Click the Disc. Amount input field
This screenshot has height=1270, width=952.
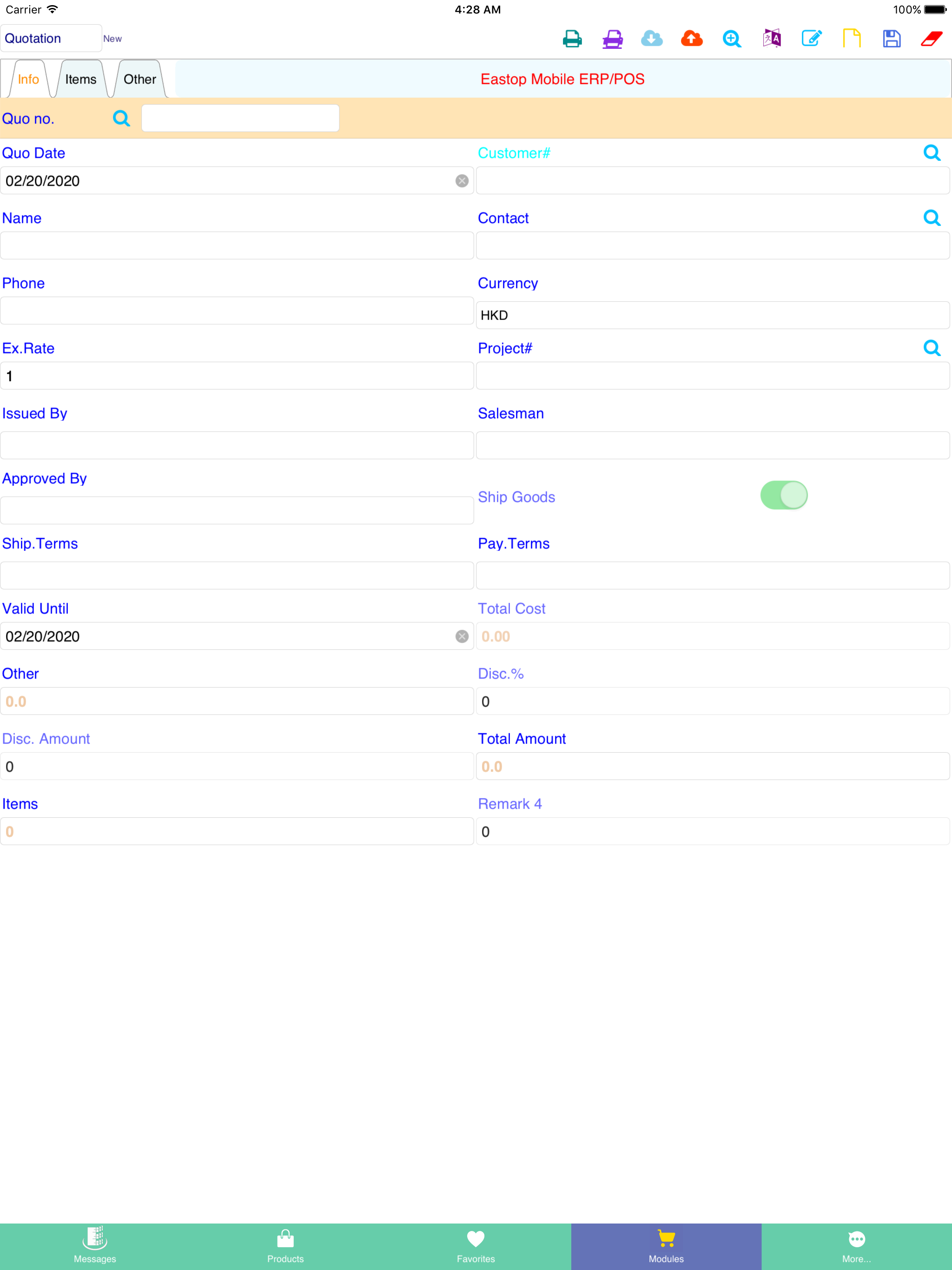click(x=237, y=767)
